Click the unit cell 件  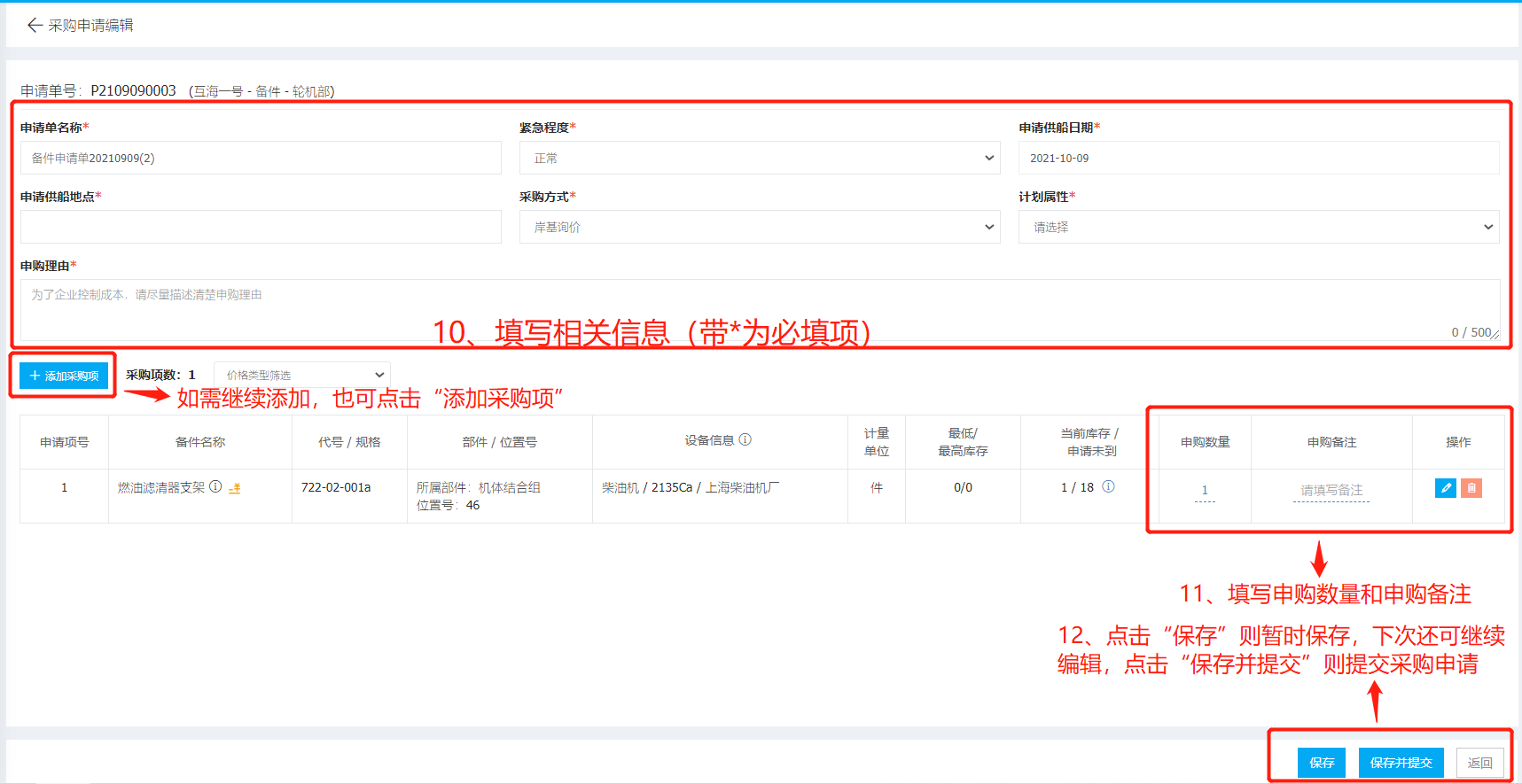pyautogui.click(x=877, y=487)
